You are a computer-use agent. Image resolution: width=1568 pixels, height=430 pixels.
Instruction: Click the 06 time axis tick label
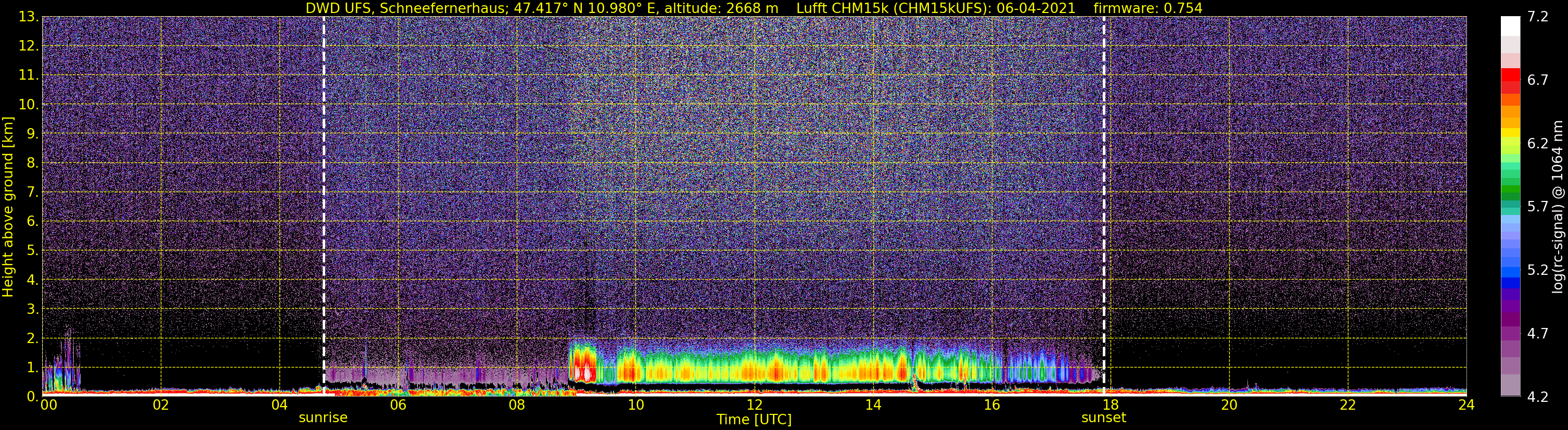click(398, 405)
